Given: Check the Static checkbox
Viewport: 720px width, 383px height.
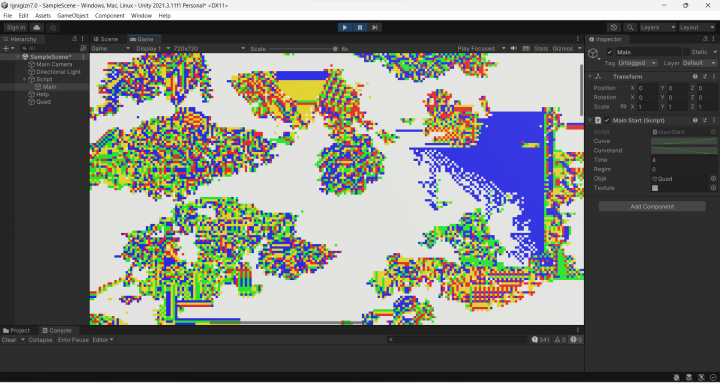Looking at the screenshot, I should pos(686,52).
